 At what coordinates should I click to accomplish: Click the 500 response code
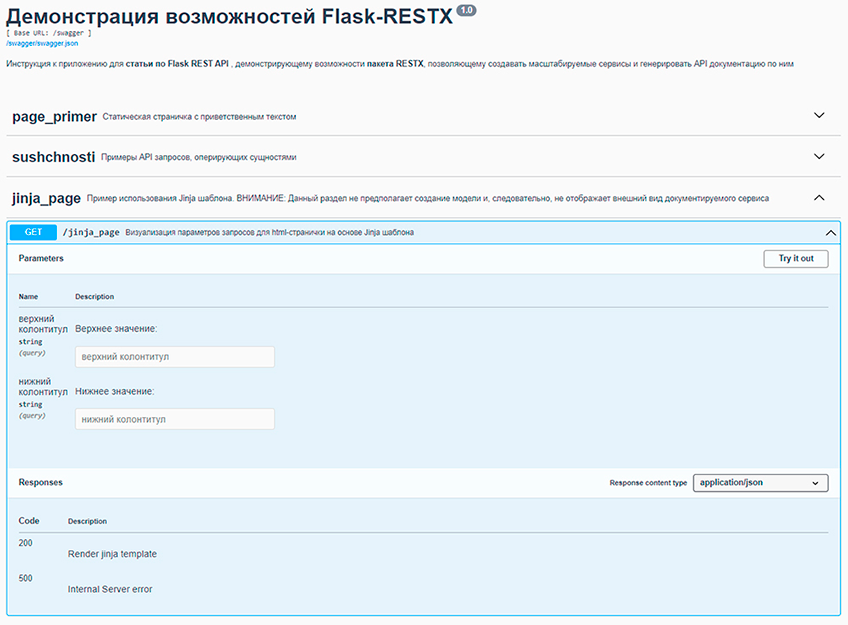pyautogui.click(x=26, y=578)
